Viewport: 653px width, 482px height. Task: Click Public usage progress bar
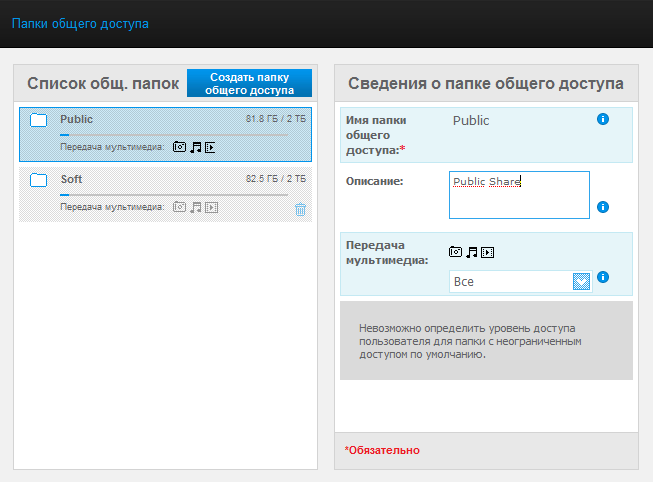(x=174, y=135)
